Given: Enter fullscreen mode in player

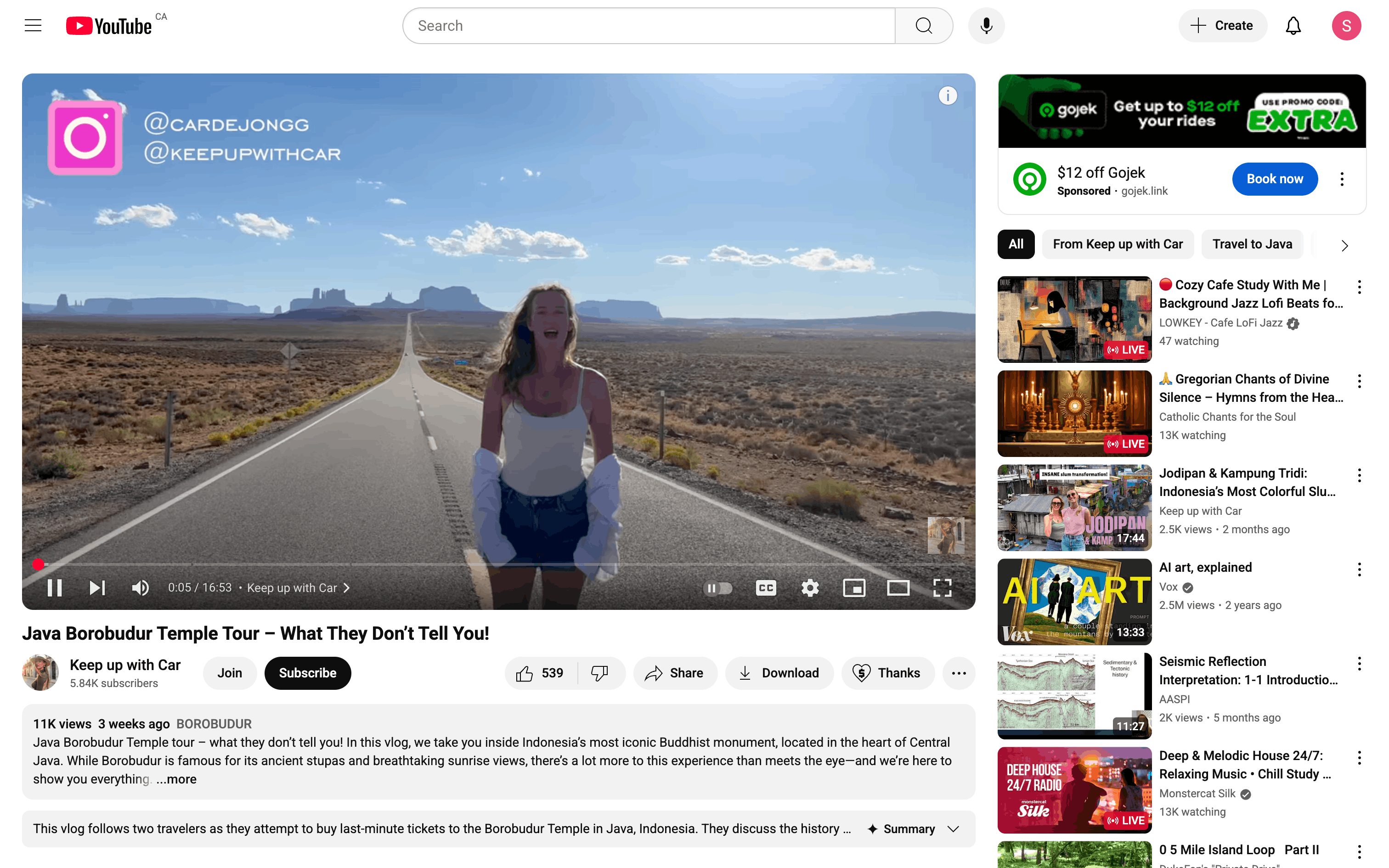Looking at the screenshot, I should click(x=942, y=587).
